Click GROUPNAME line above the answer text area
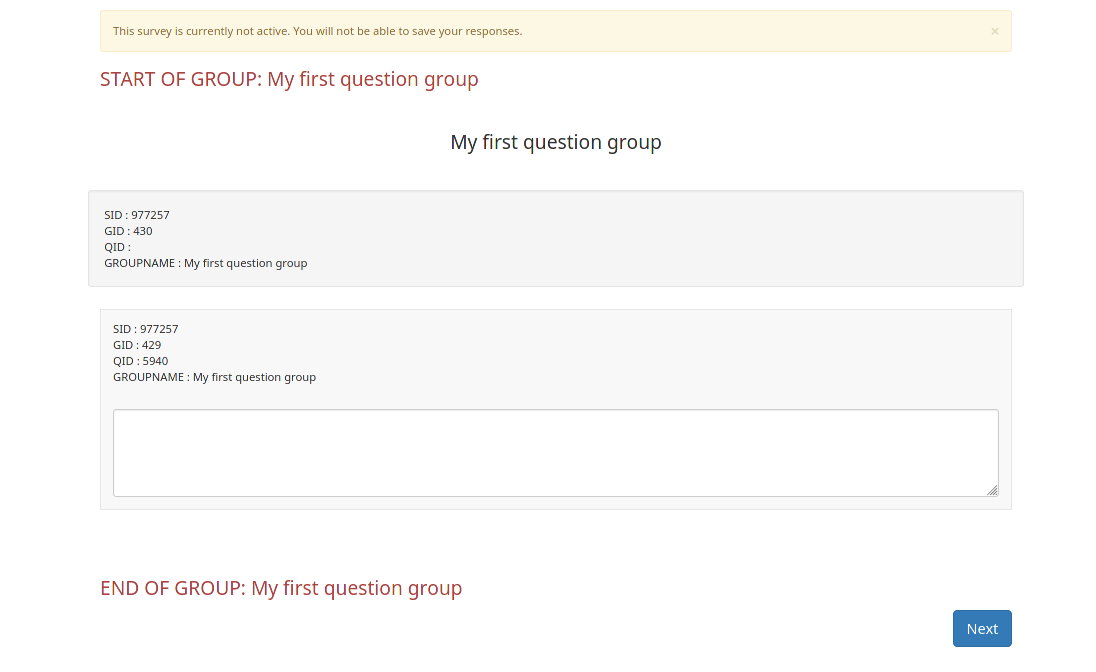This screenshot has height=672, width=1096. [214, 377]
